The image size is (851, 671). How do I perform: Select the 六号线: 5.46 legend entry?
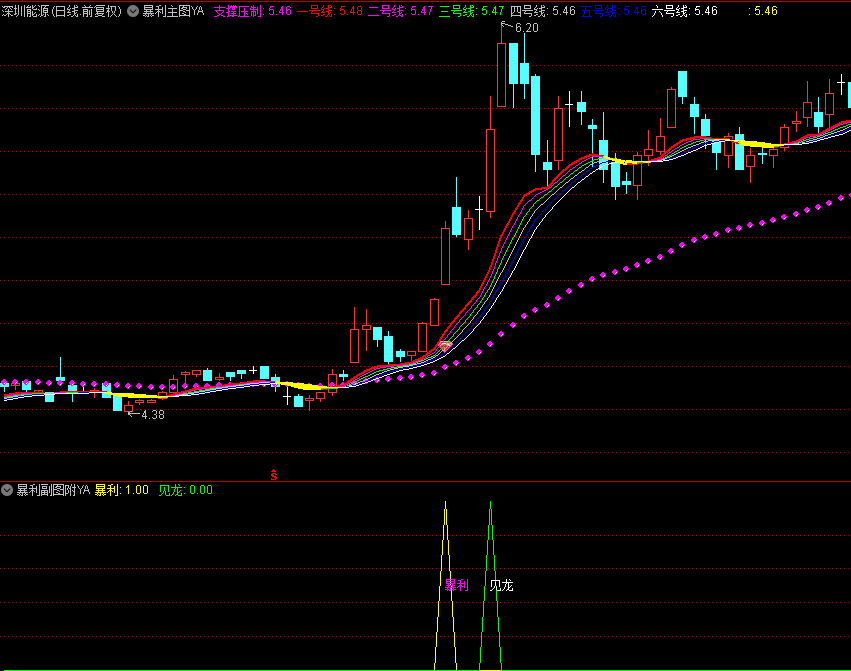click(x=684, y=11)
